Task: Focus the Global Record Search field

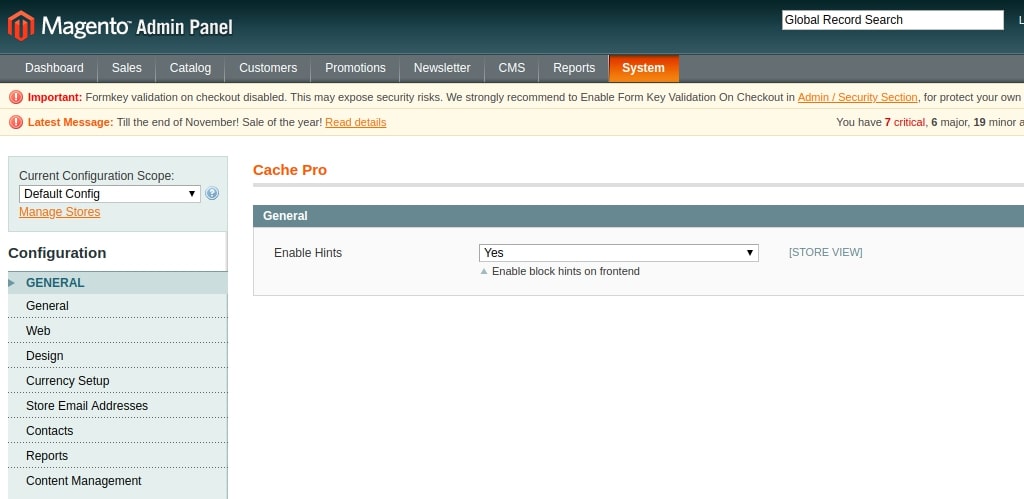Action: click(x=893, y=20)
